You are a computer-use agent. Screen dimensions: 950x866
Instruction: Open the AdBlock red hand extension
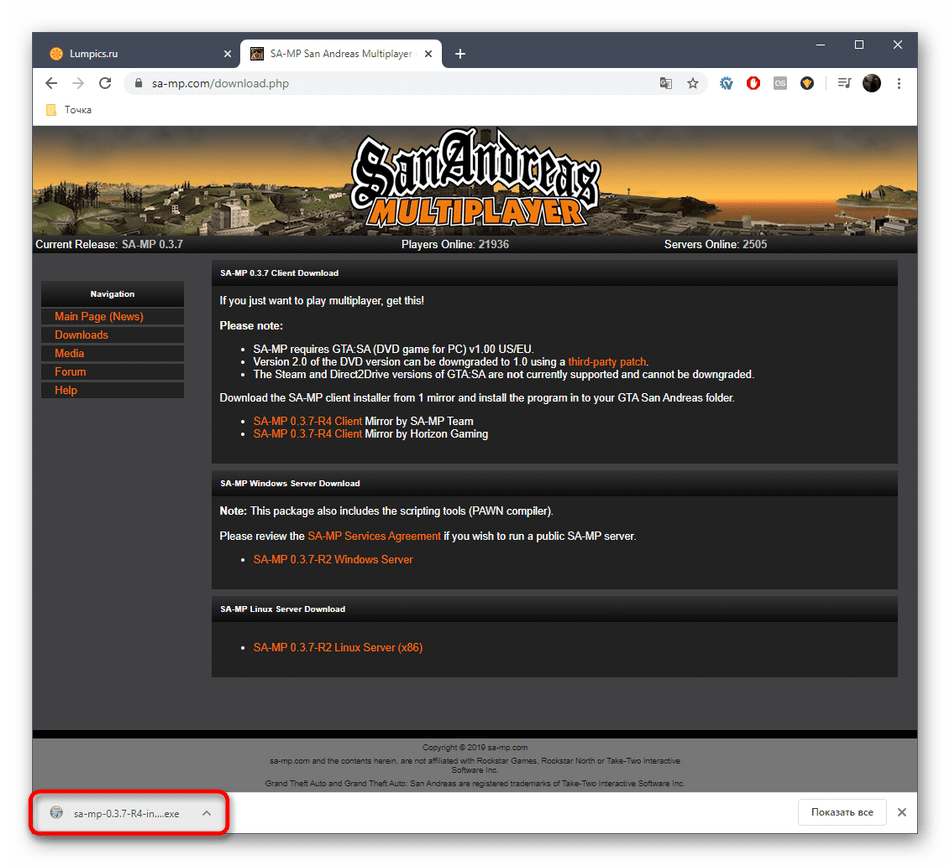(x=755, y=84)
